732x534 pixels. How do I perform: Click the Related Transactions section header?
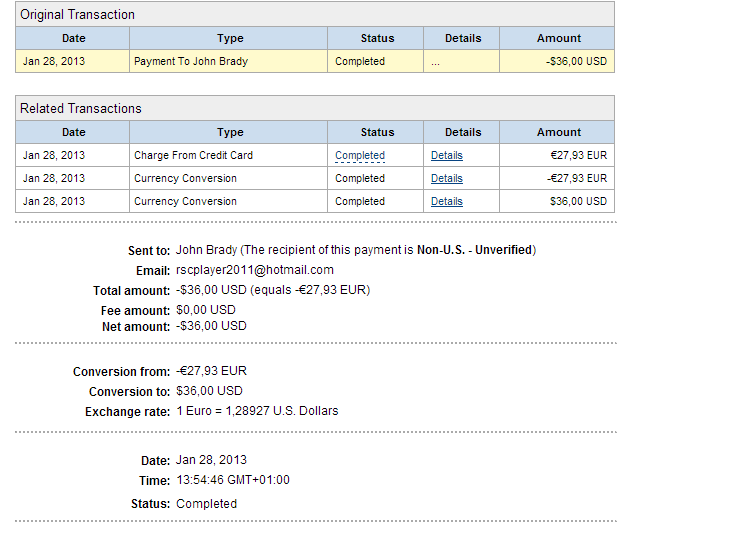pyautogui.click(x=81, y=108)
